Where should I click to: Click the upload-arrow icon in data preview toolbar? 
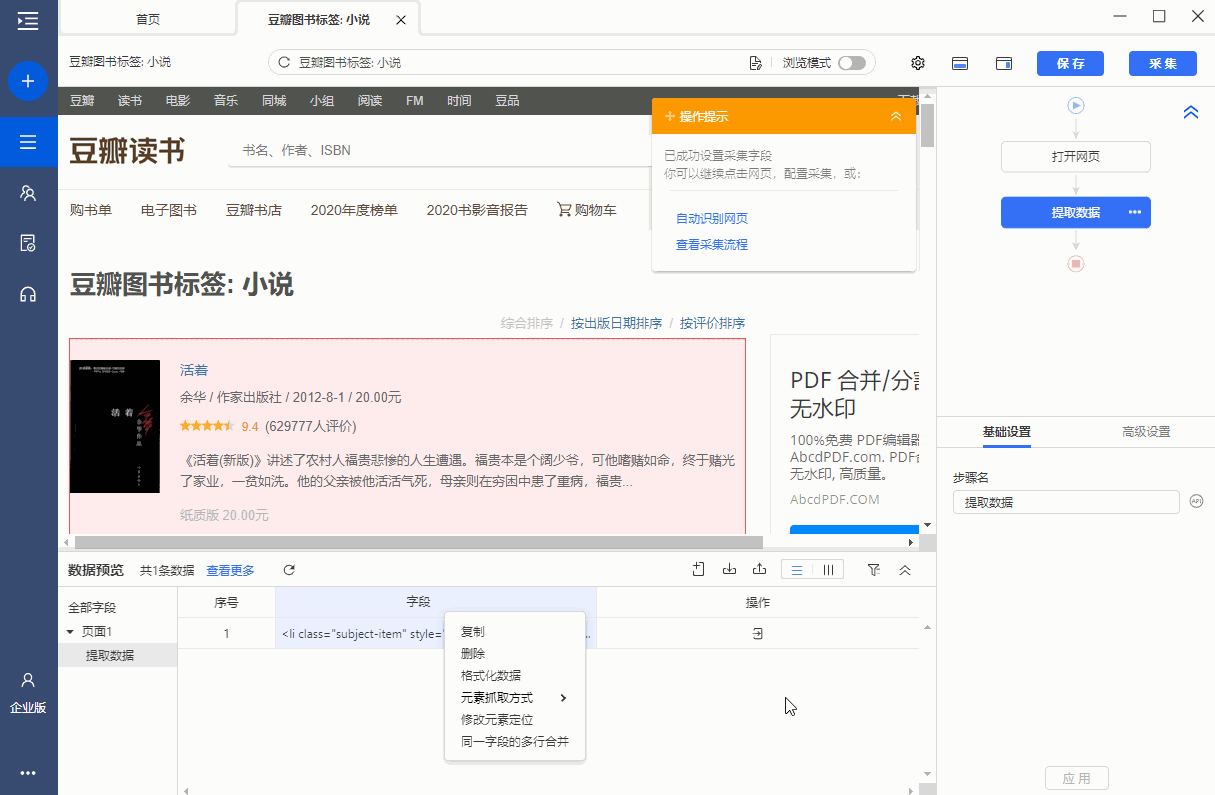pyautogui.click(x=760, y=570)
